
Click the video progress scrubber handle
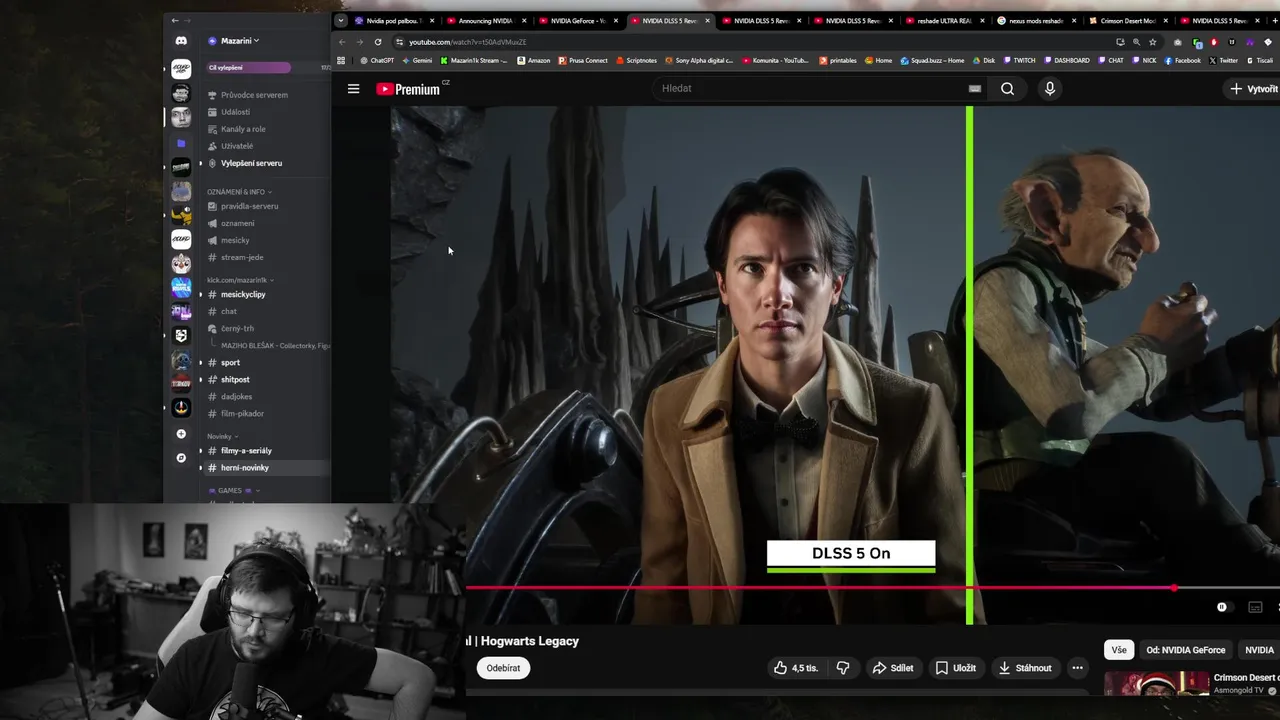[1174, 588]
